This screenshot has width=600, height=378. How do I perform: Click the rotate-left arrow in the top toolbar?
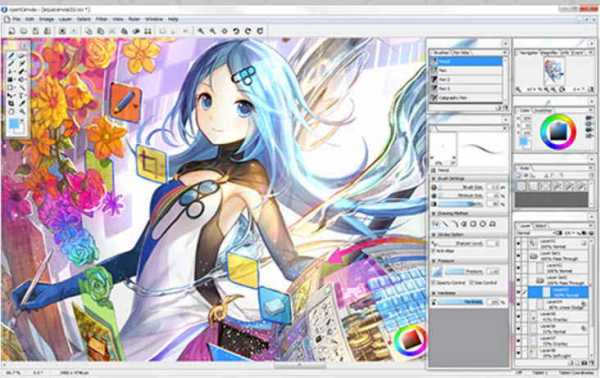(x=236, y=31)
